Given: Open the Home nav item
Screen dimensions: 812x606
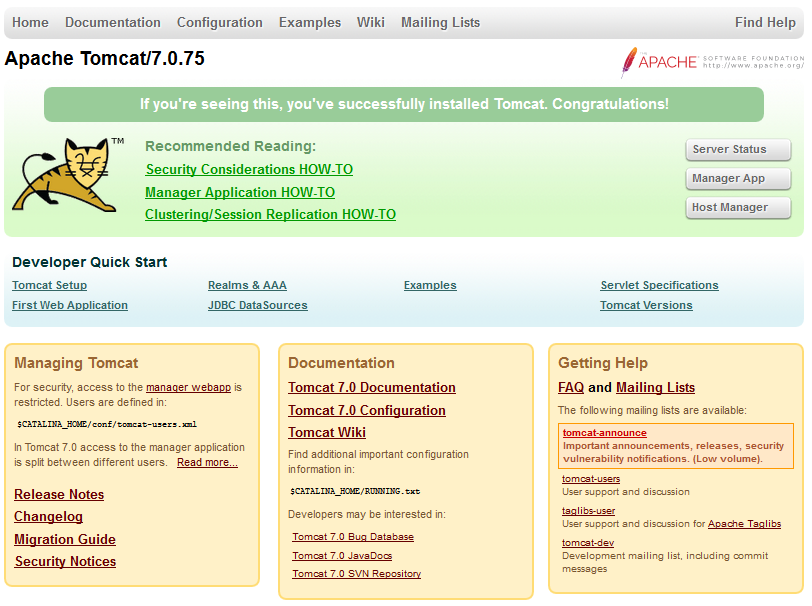Looking at the screenshot, I should pos(30,22).
